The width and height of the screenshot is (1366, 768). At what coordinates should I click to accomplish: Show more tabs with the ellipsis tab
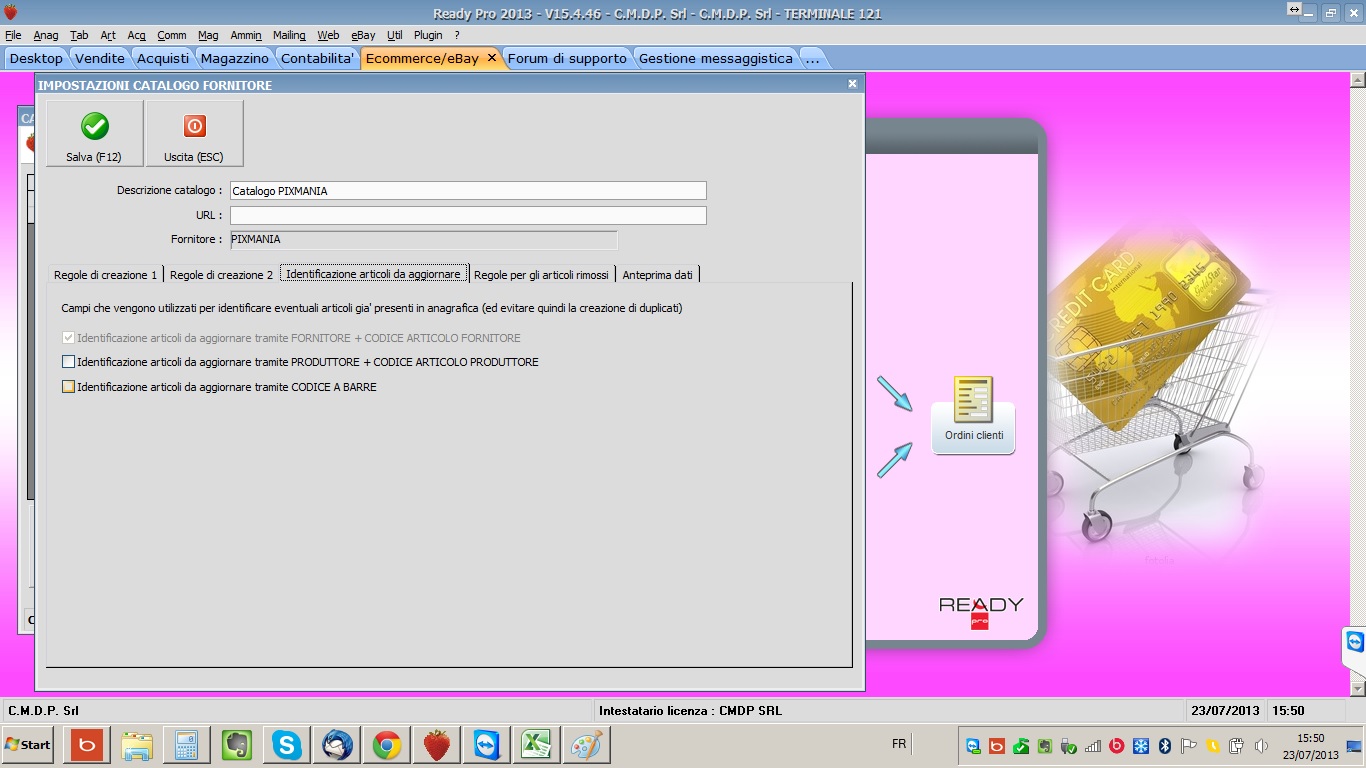click(x=812, y=58)
